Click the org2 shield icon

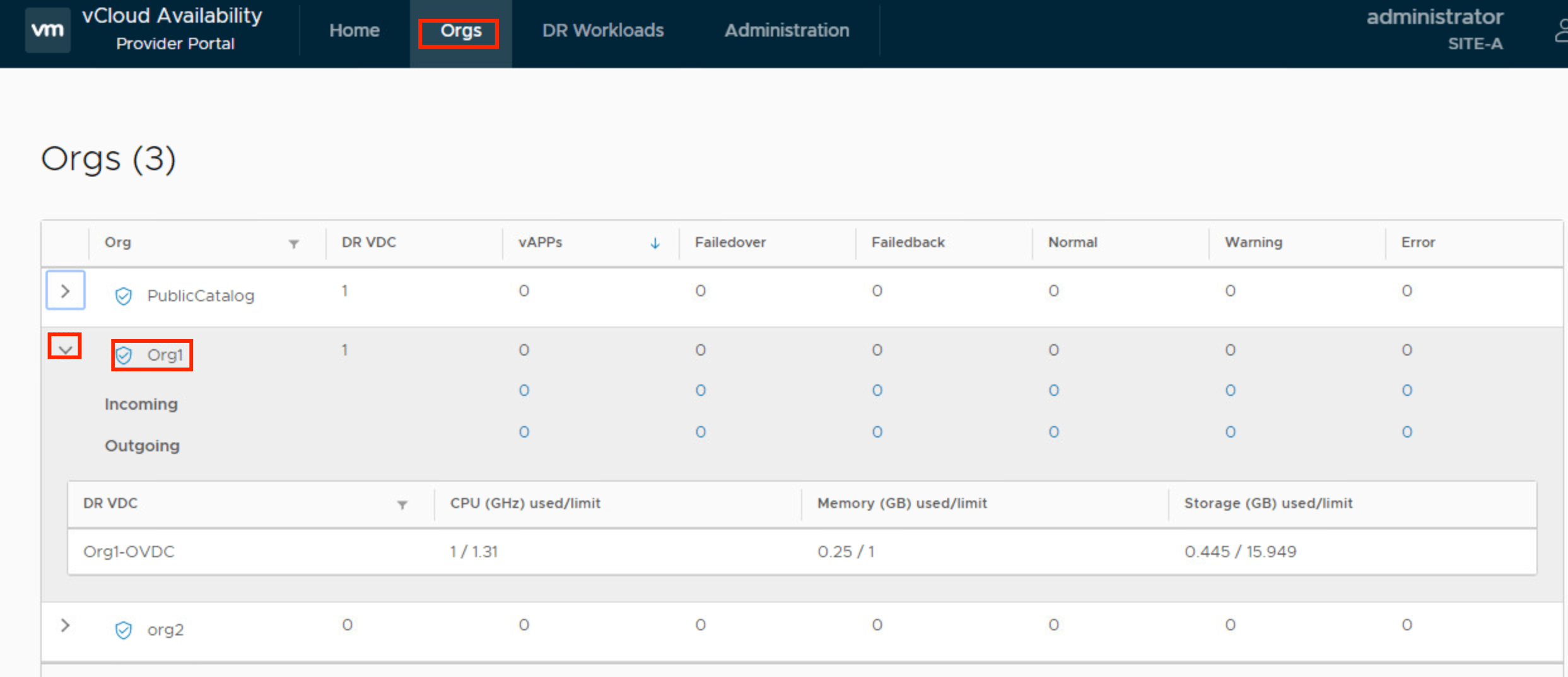point(124,630)
